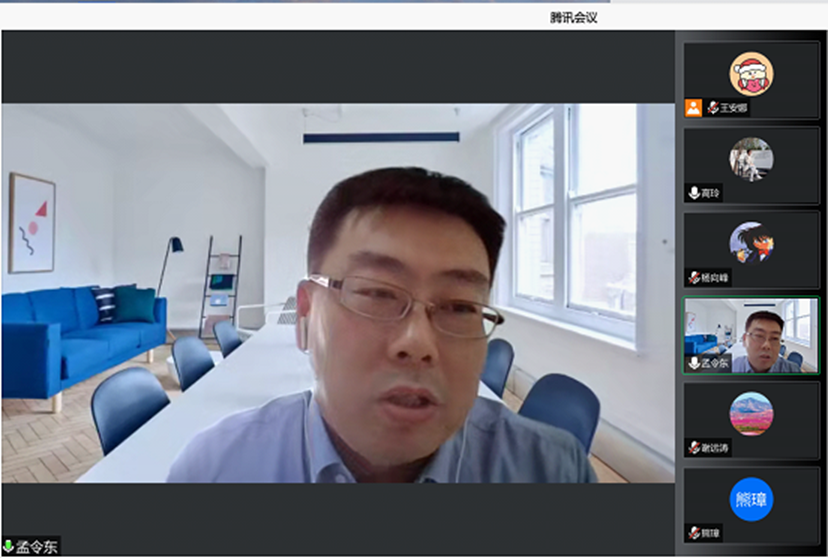
Task: Select 谢训涛's landscape avatar tile
Action: pyautogui.click(x=750, y=414)
